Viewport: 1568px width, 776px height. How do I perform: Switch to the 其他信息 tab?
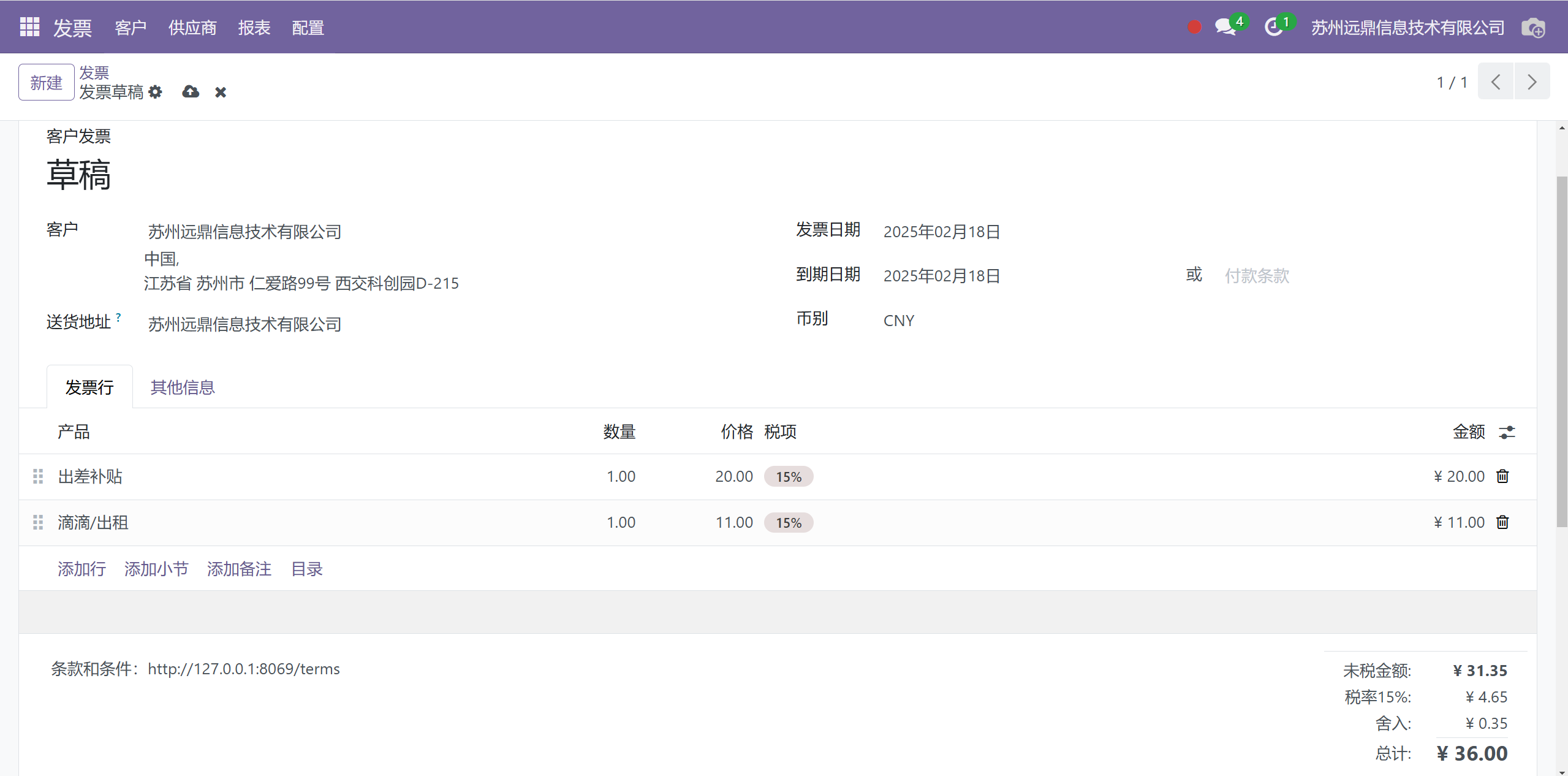tap(183, 387)
